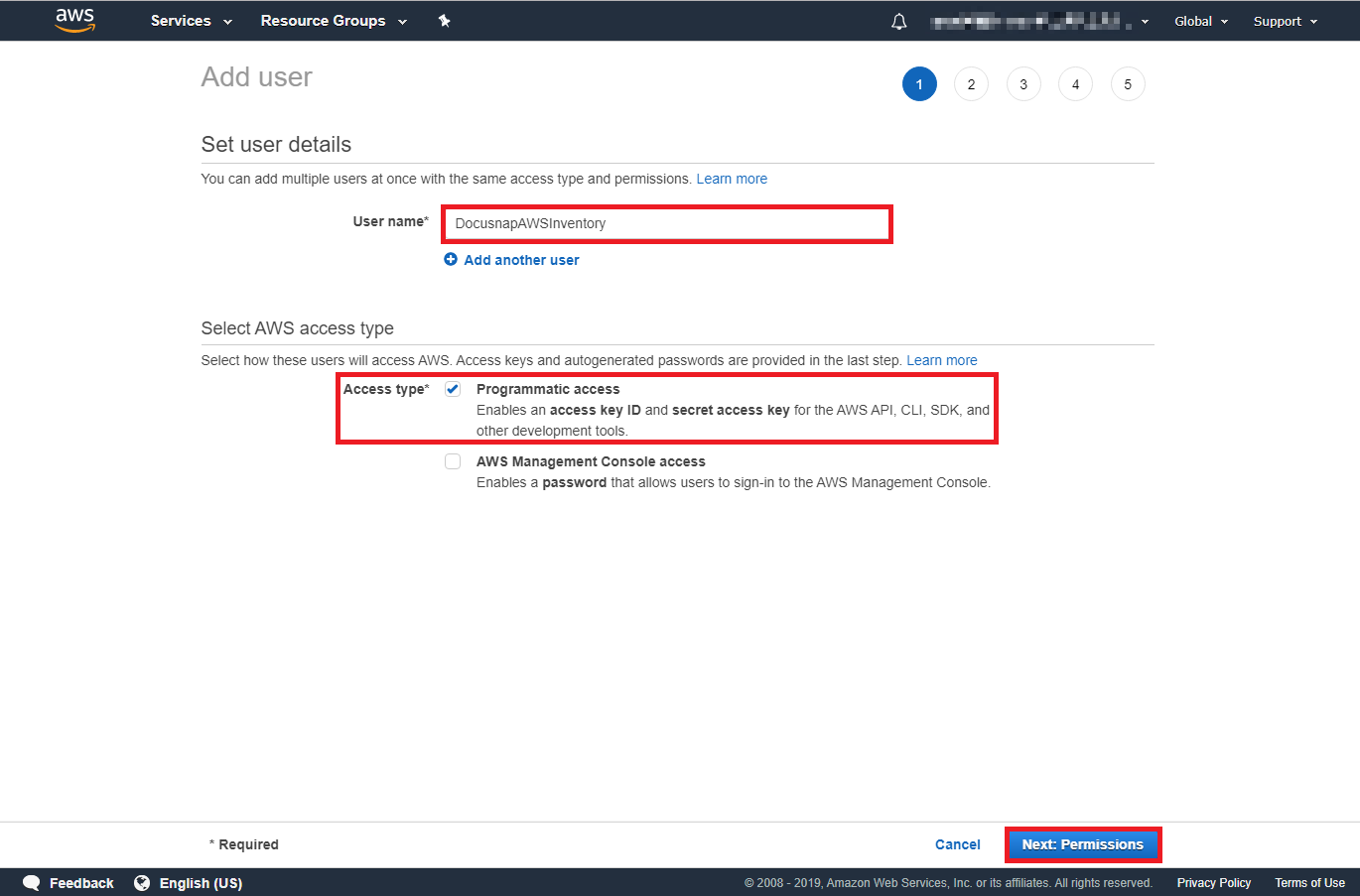Jump to wizard step 3
The width and height of the screenshot is (1360, 896).
[1023, 84]
